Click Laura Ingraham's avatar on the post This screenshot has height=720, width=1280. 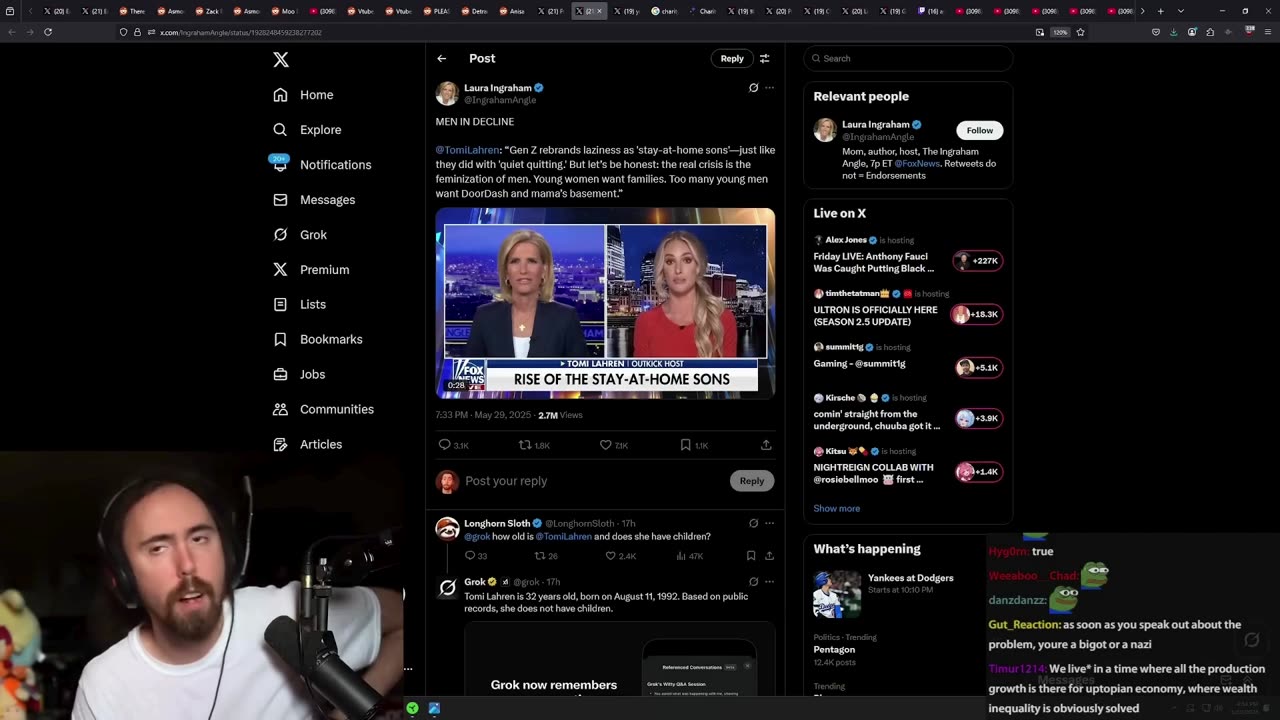(x=447, y=93)
